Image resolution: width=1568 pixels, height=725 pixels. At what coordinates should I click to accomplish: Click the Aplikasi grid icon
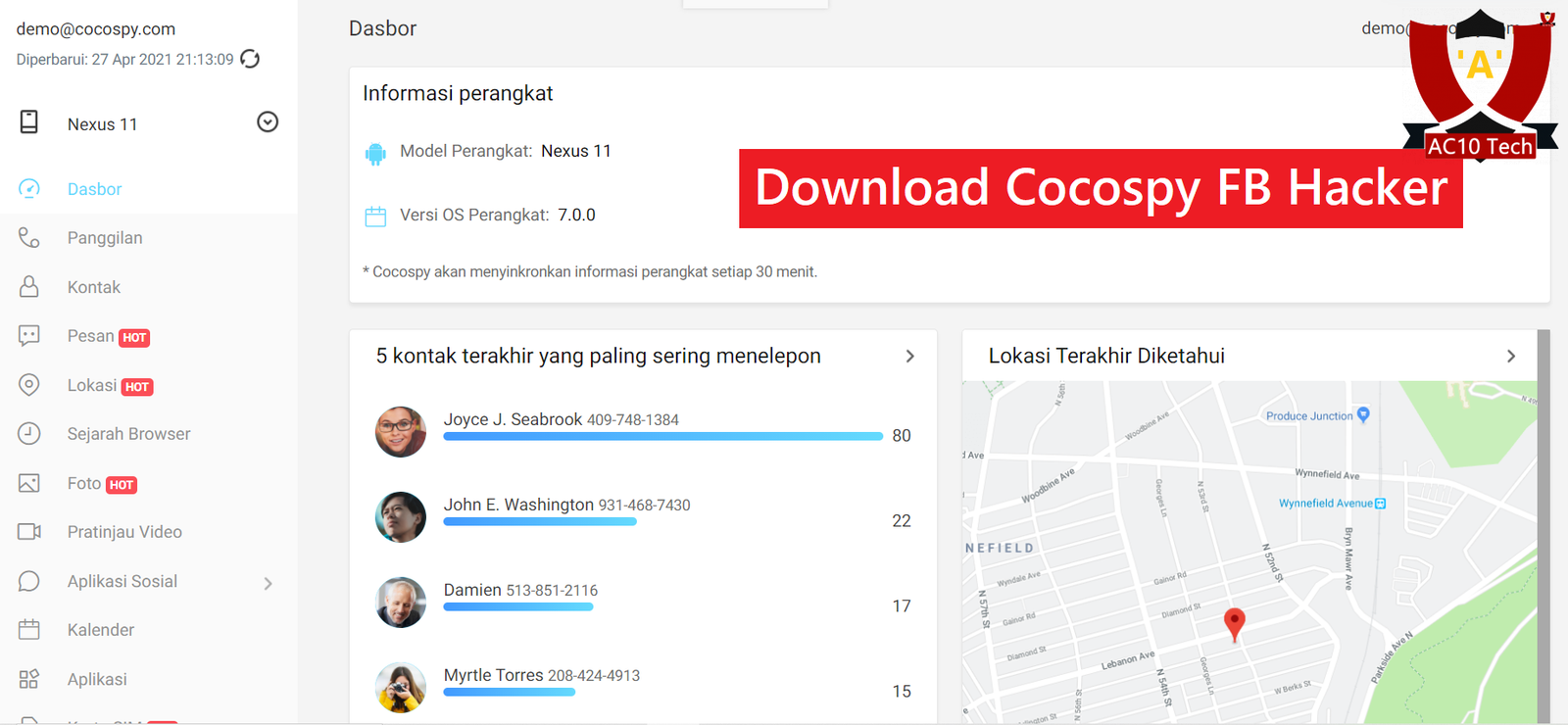pyautogui.click(x=29, y=679)
